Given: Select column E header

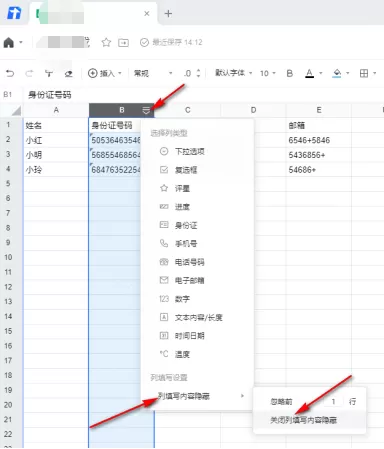Looking at the screenshot, I should pyautogui.click(x=319, y=110).
